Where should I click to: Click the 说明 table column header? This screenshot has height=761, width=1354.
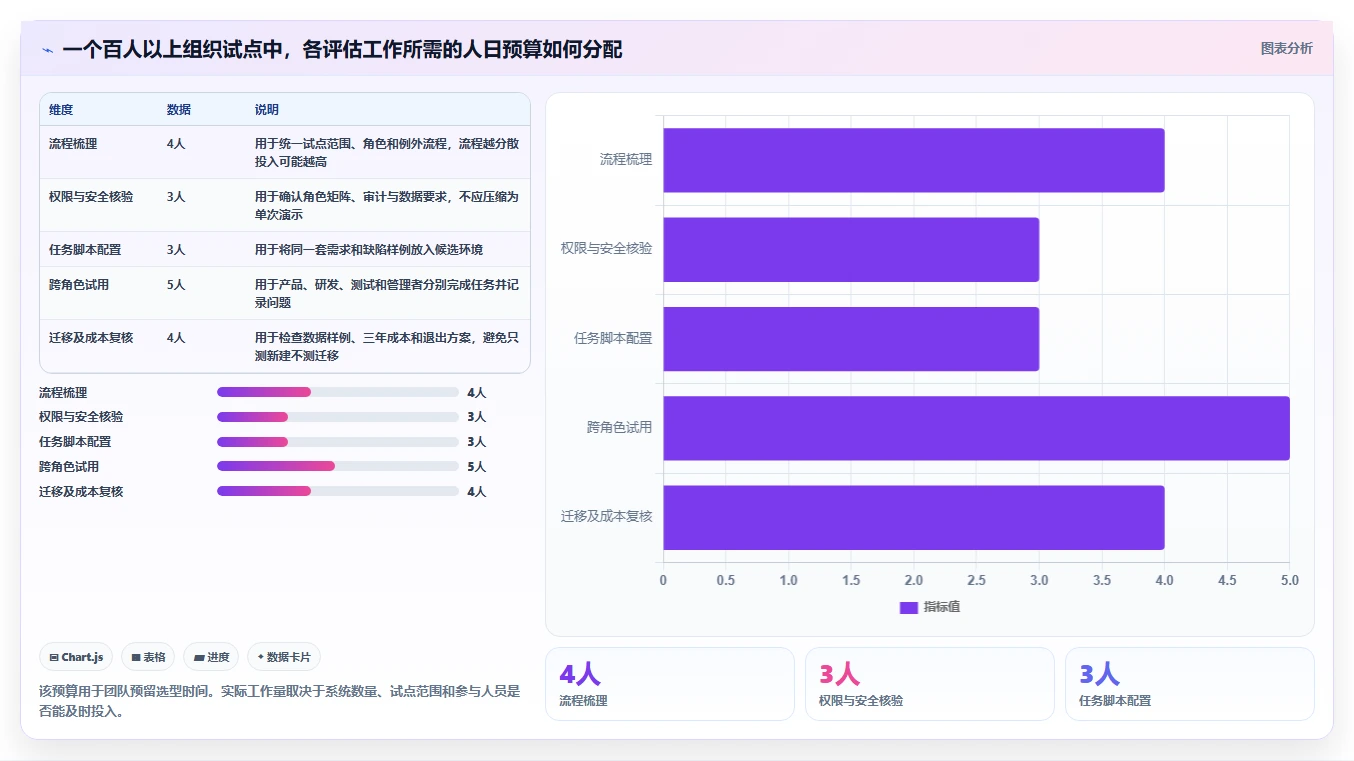point(267,110)
